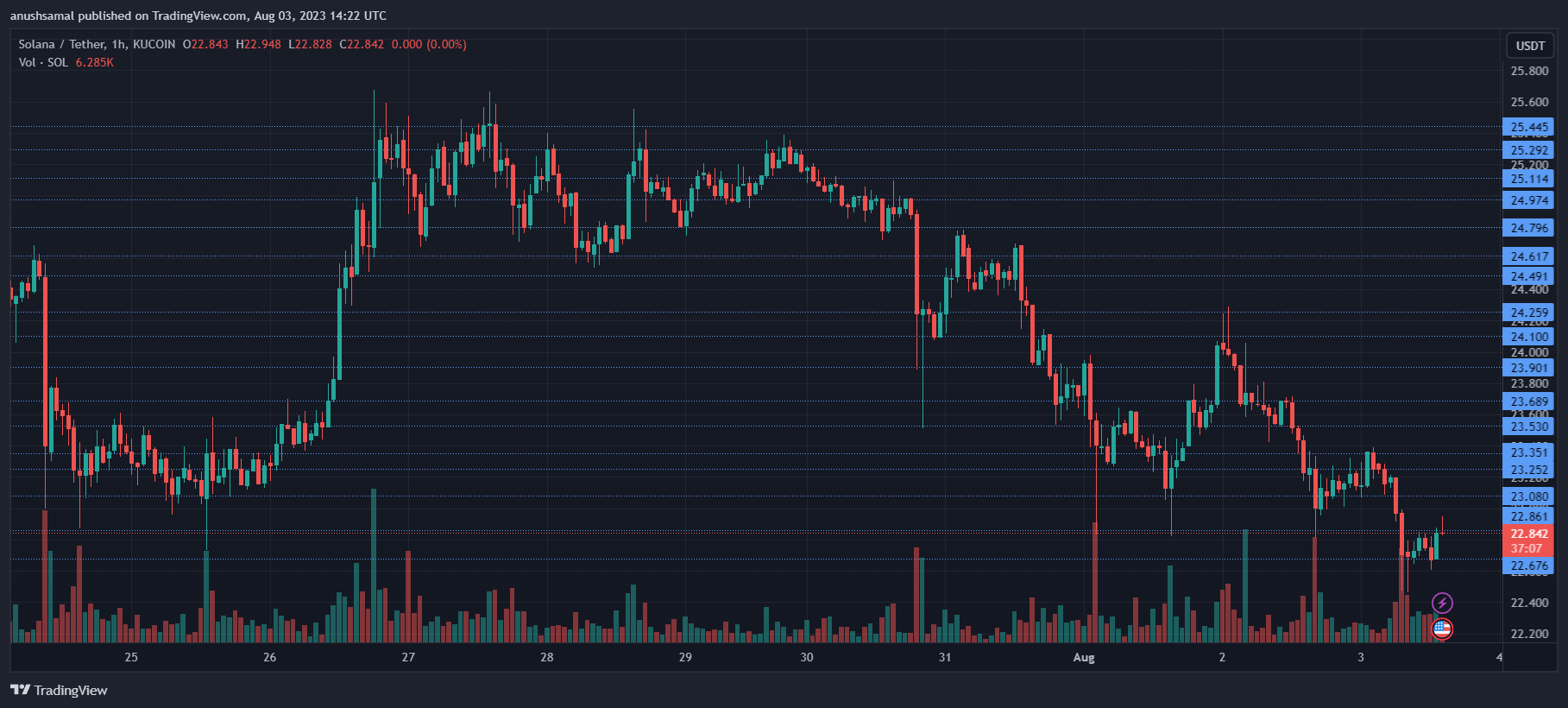Click date 31 on the time axis
The image size is (1568, 708).
pyautogui.click(x=945, y=657)
